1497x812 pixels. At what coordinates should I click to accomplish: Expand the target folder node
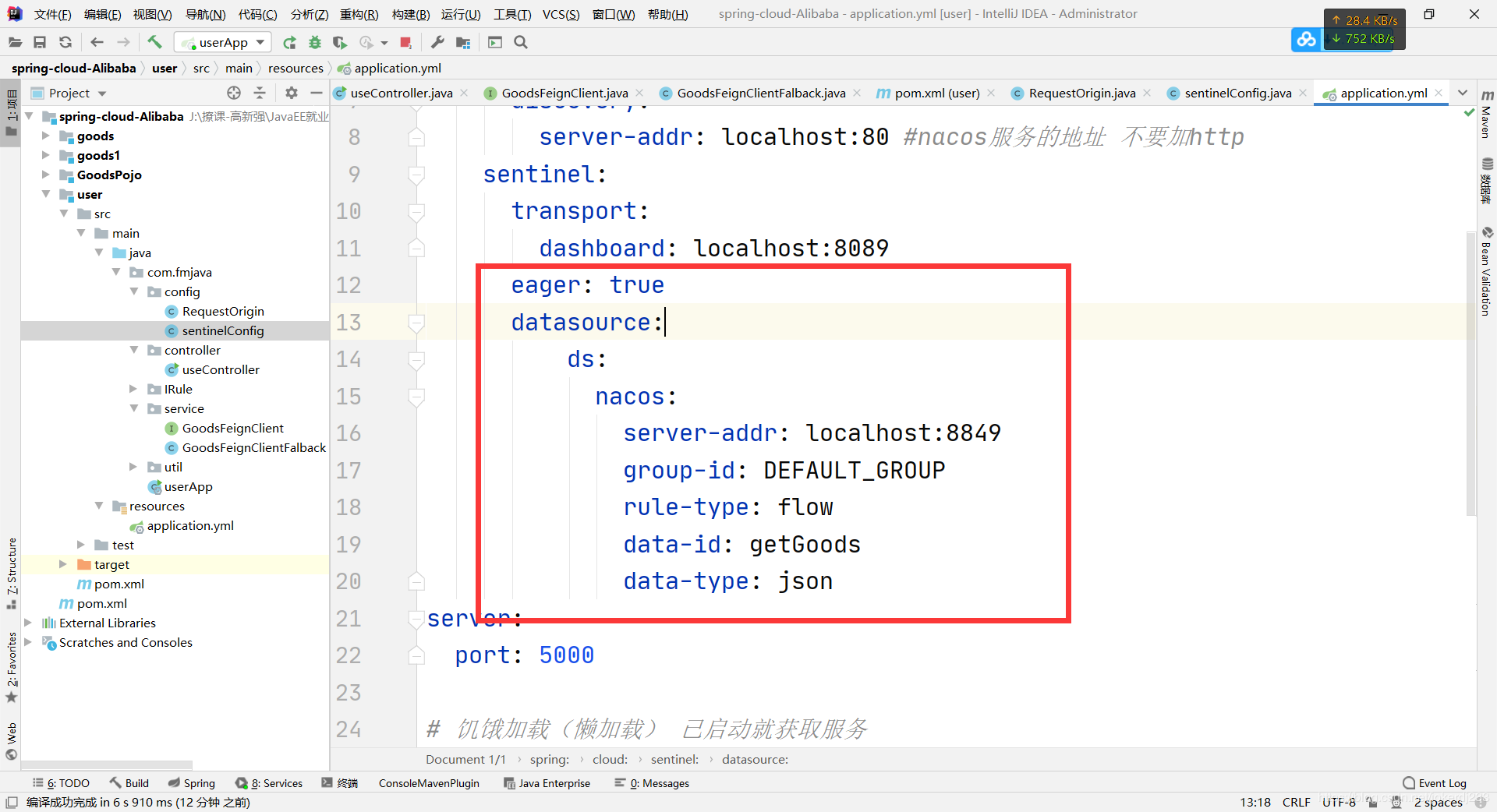pyautogui.click(x=63, y=564)
